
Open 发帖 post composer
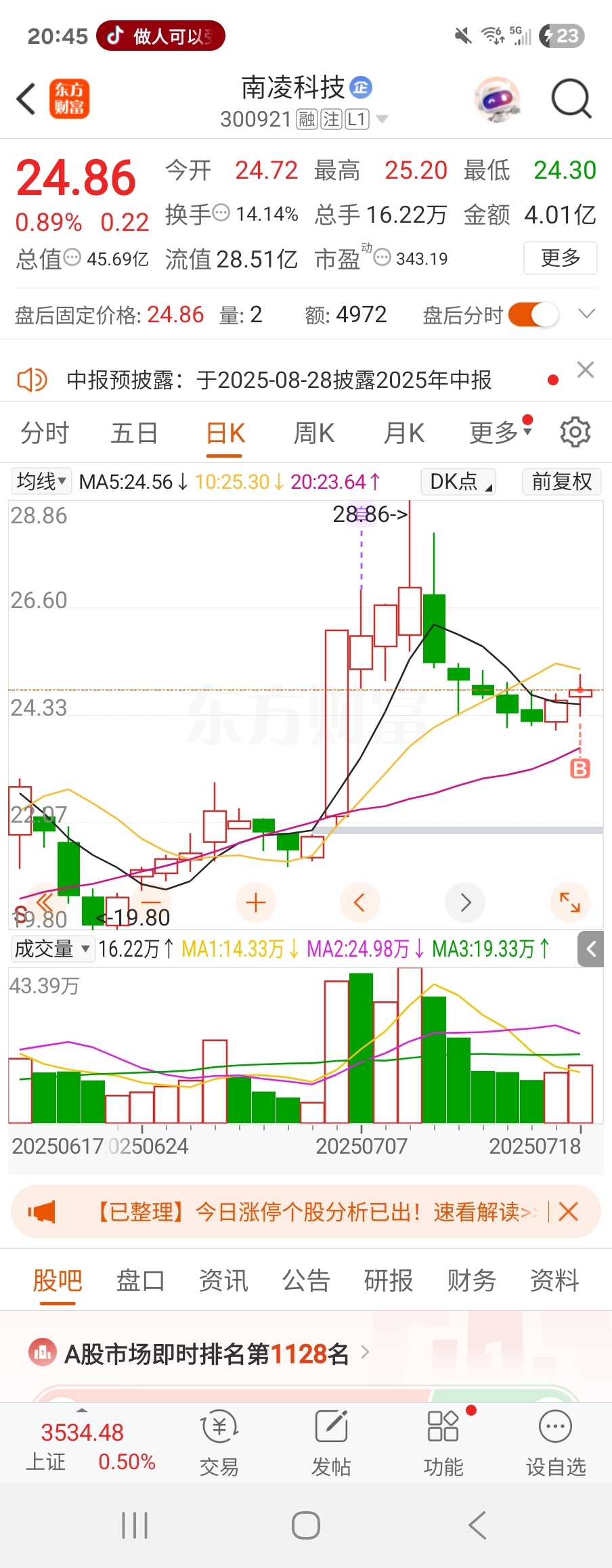pyautogui.click(x=331, y=1442)
